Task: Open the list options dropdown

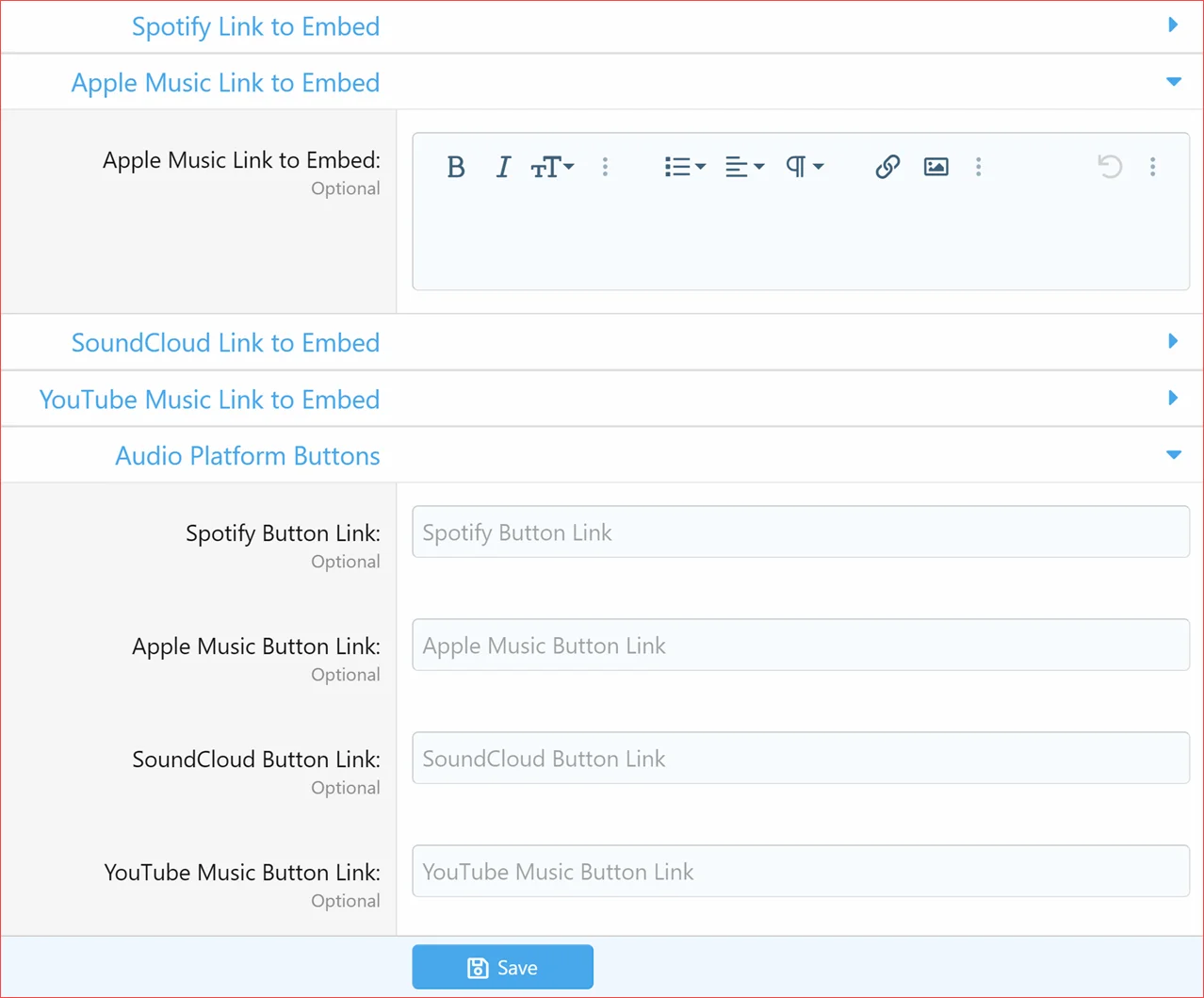Action: click(684, 167)
